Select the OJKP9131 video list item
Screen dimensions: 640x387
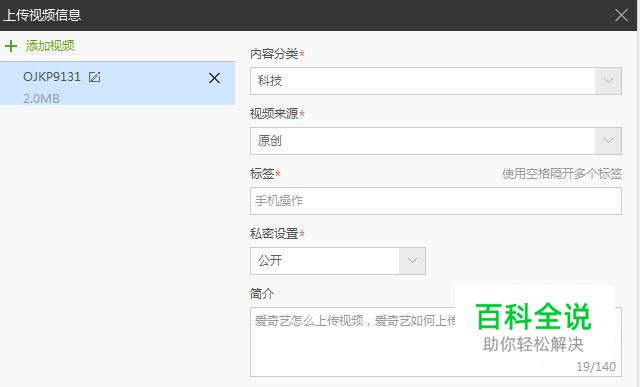tap(118, 83)
